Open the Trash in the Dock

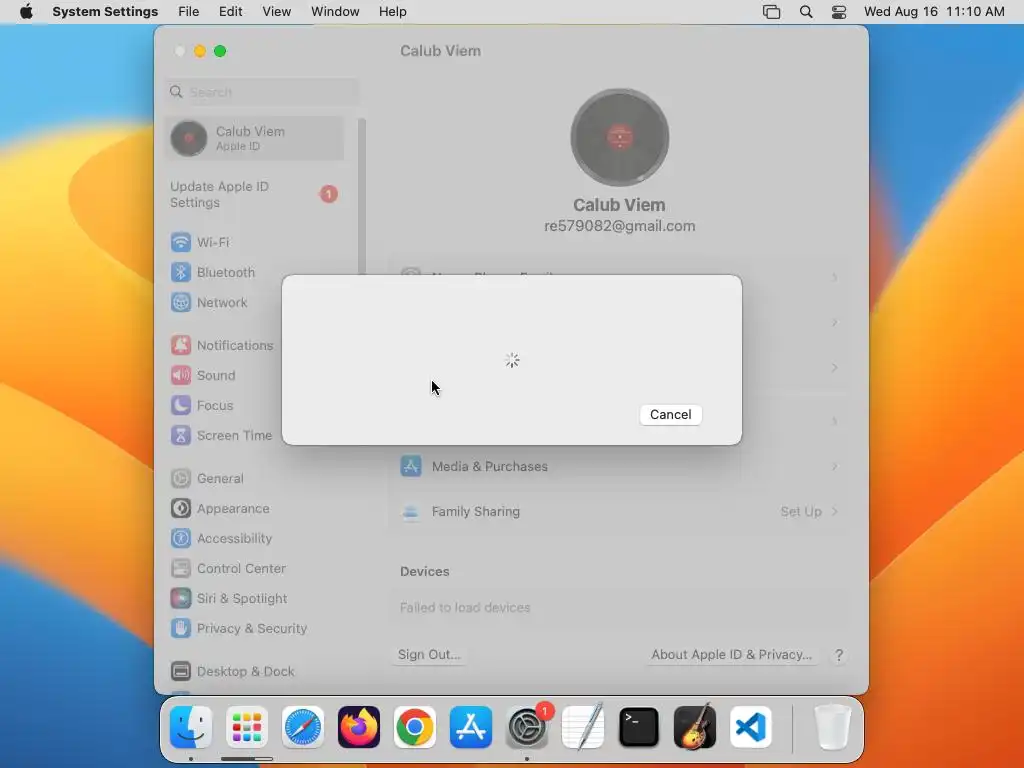(x=833, y=727)
